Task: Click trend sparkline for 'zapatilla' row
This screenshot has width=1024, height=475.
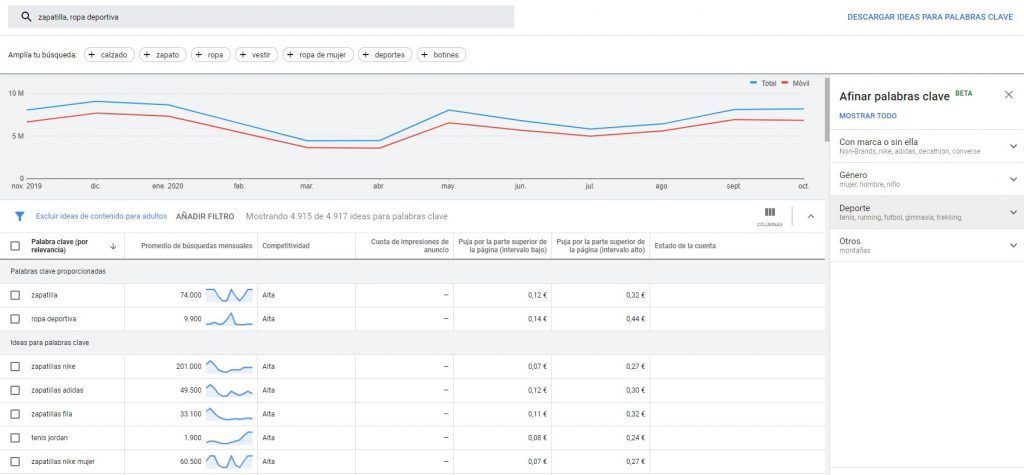Action: point(229,295)
